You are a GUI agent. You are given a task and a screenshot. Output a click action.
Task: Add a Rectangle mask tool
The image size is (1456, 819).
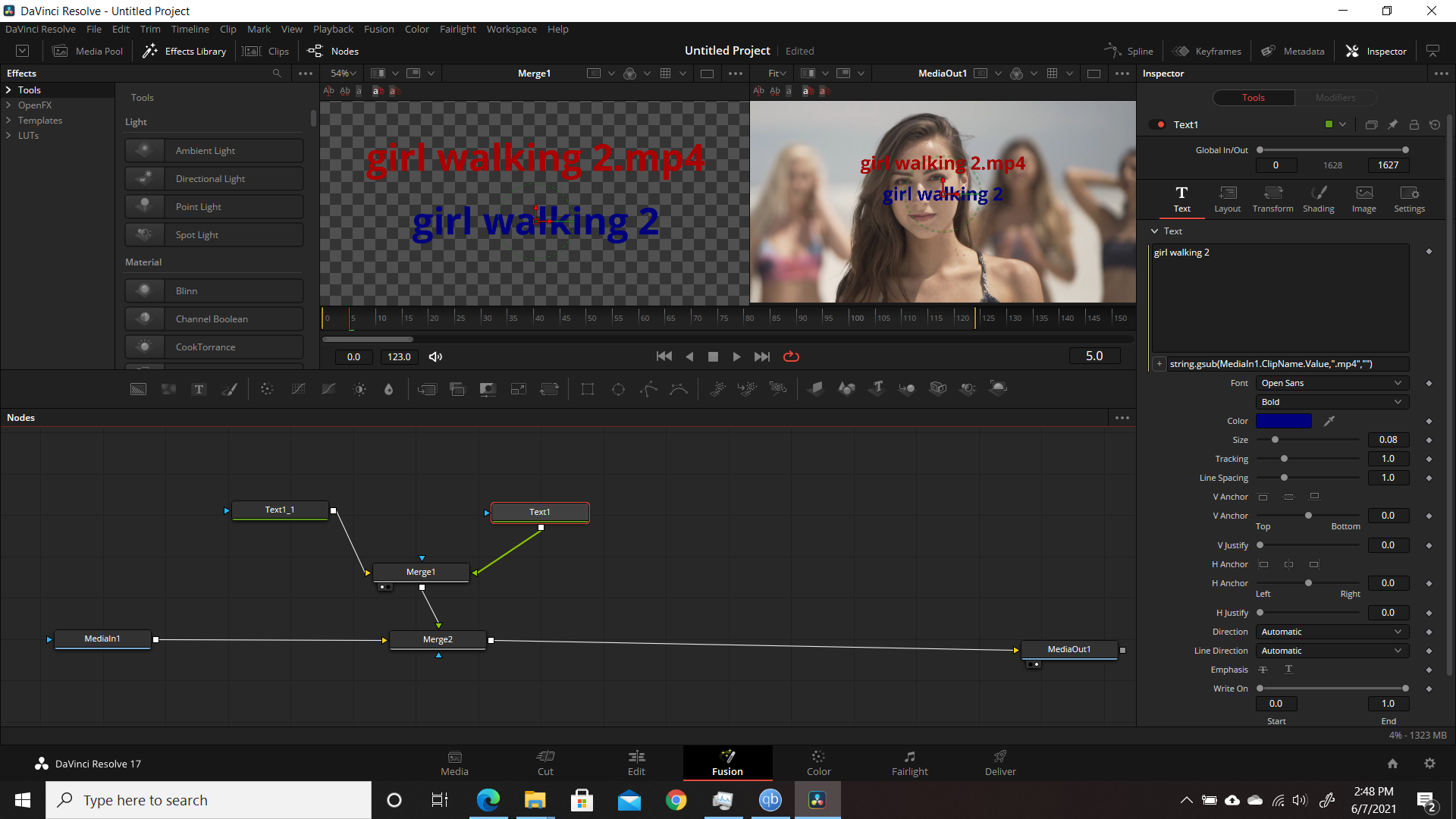tap(588, 389)
